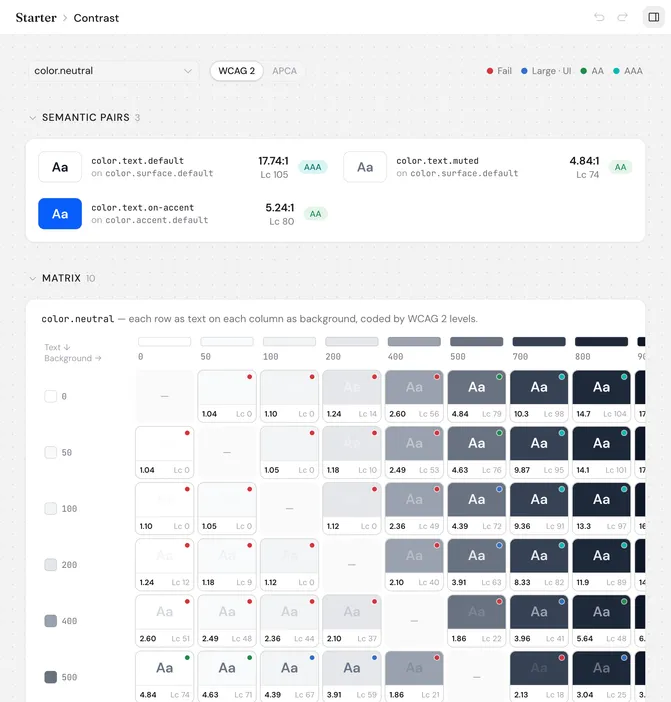This screenshot has height=702, width=671.
Task: Click the Starter breadcrumb link
Action: tap(36, 17)
